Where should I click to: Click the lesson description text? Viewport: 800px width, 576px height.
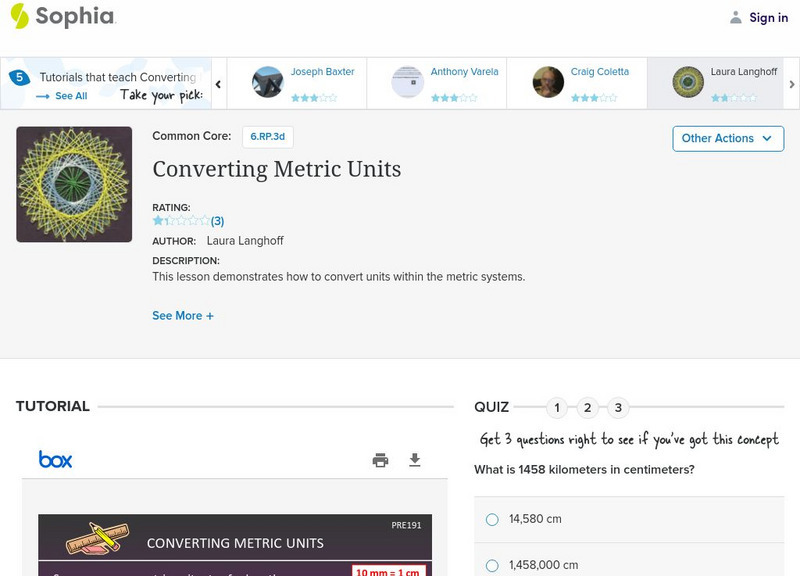pos(339,277)
